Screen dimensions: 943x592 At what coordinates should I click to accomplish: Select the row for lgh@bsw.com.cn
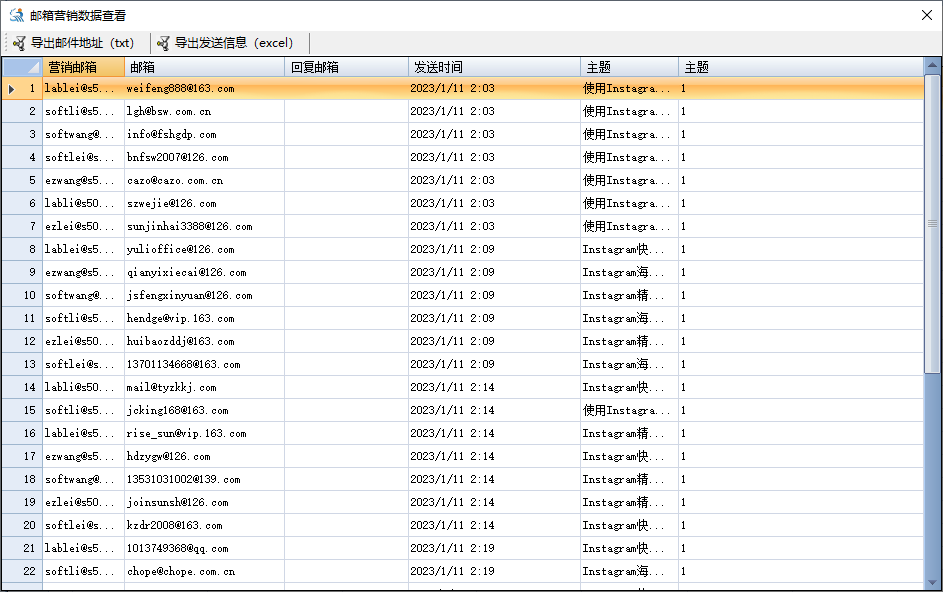(x=200, y=111)
